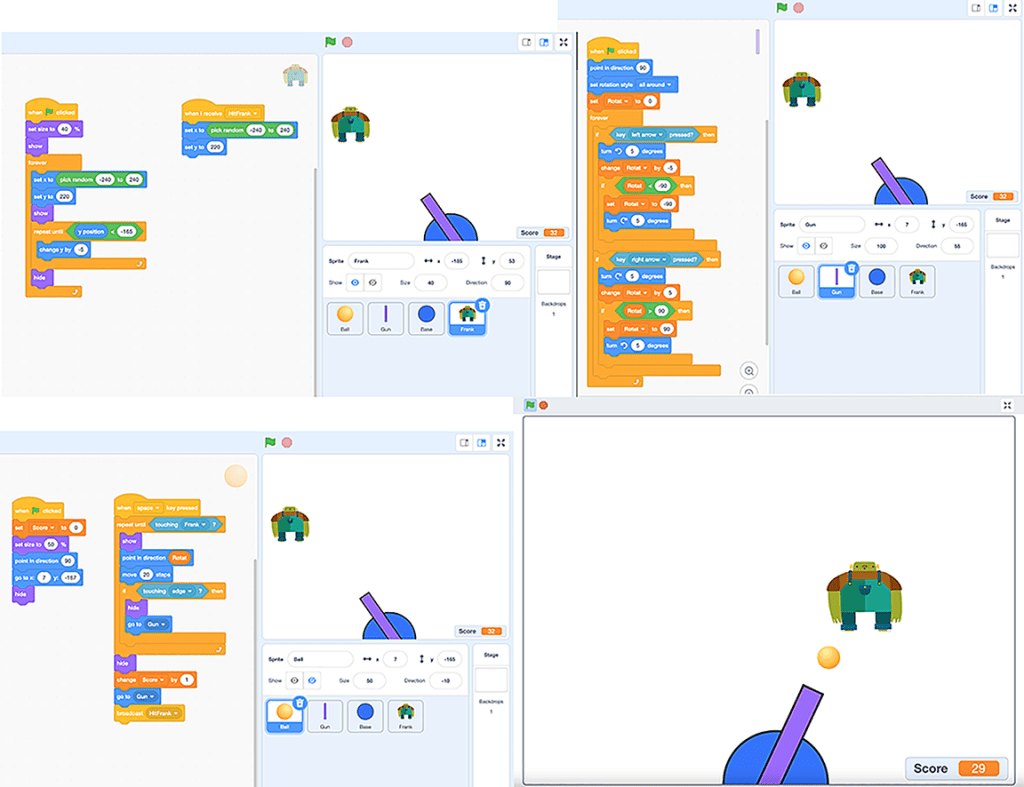Viewport: 1024px width, 787px height.
Task: Click full screen button beside selected Frank editor
Action: pyautogui.click(x=564, y=42)
